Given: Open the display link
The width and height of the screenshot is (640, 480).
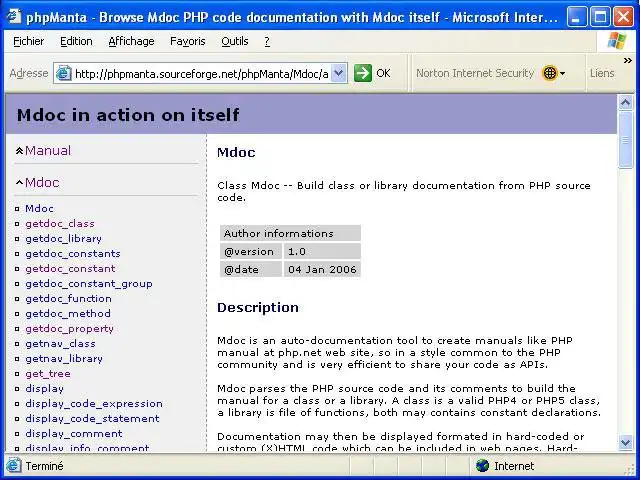Looking at the screenshot, I should pos(44,389).
